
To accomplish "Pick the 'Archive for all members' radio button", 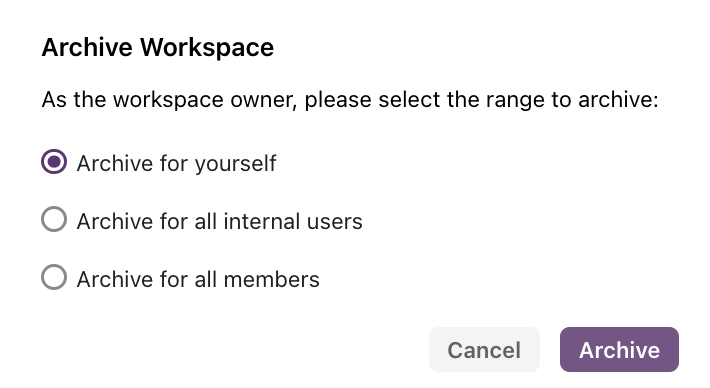I will [x=54, y=277].
